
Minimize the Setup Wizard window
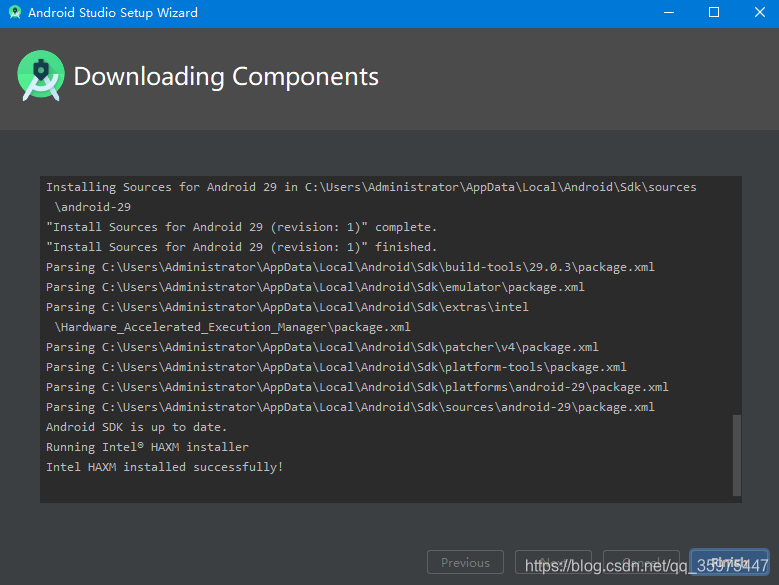click(669, 12)
